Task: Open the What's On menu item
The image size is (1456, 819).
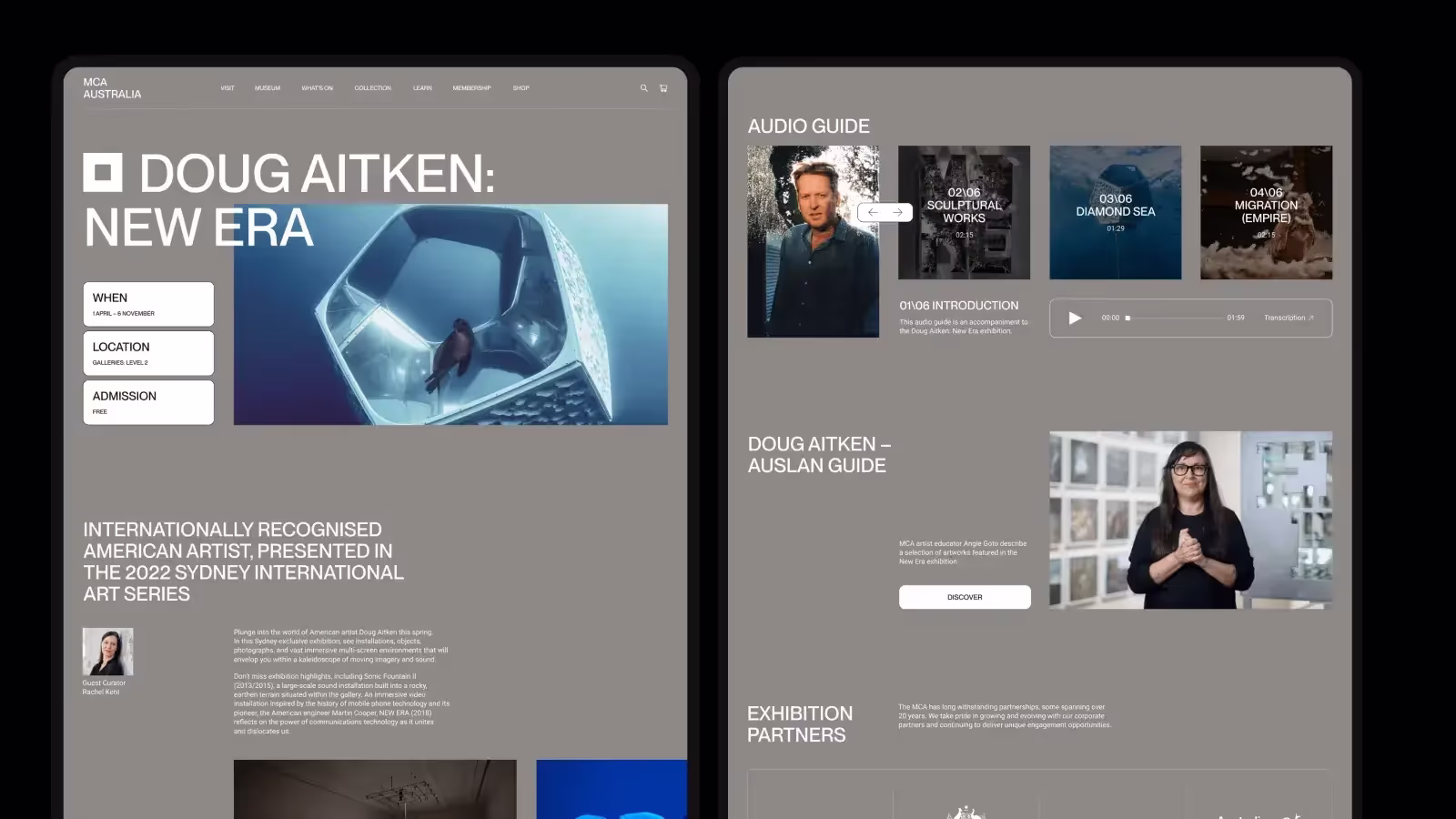Action: [317, 88]
